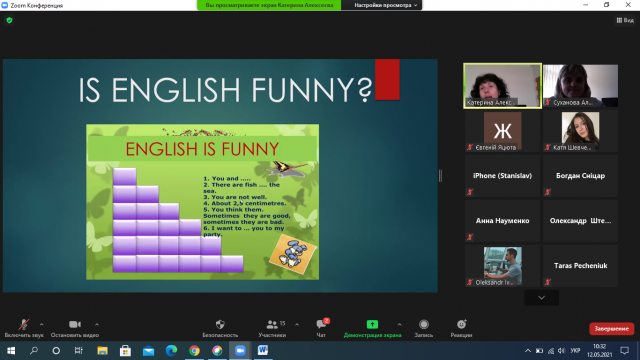
Task: Expand audio options arrow beside microphone
Action: [42, 324]
